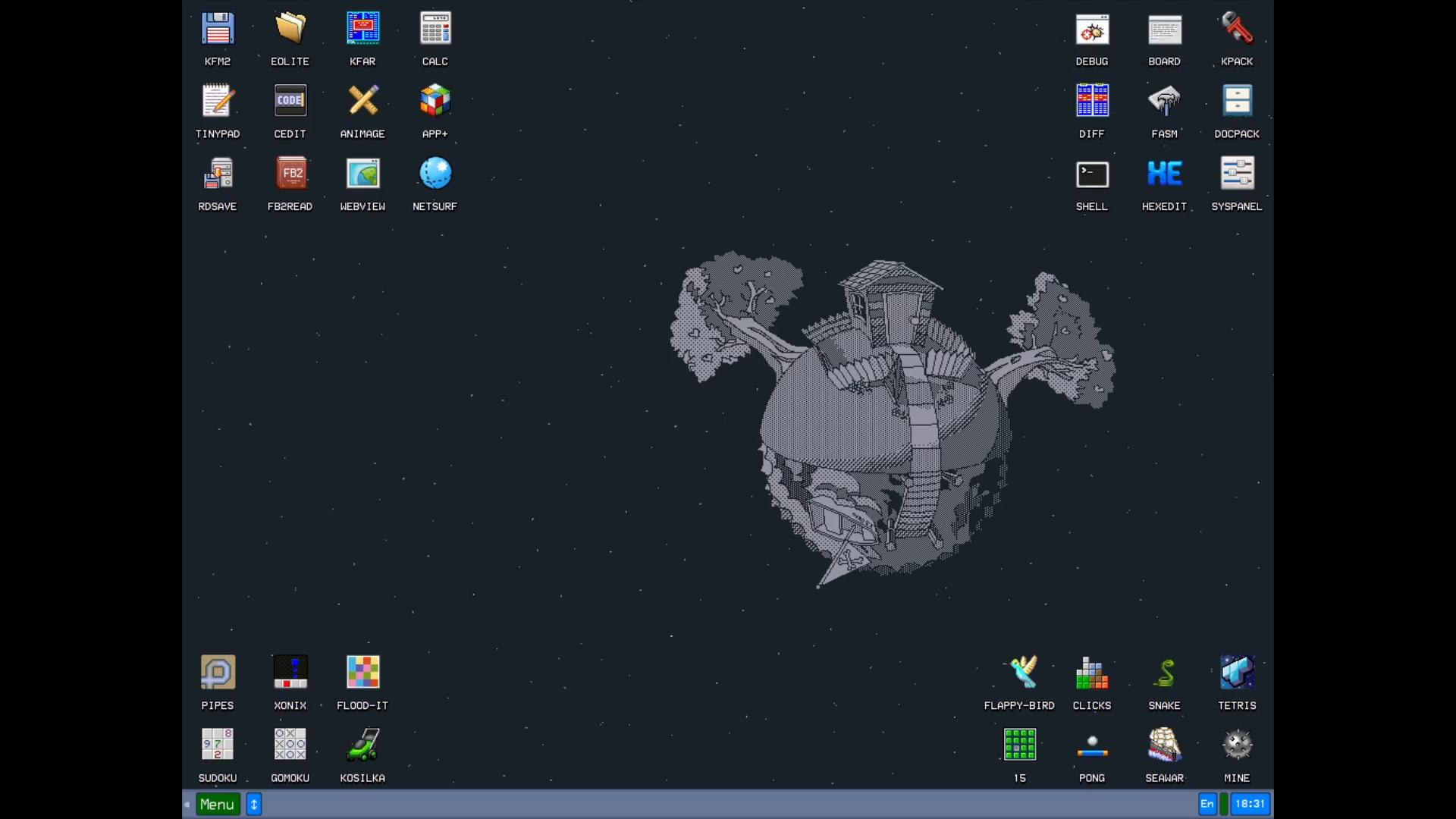Open the DEBUG tool icon
Screen dimensions: 1456x819
[1092, 30]
